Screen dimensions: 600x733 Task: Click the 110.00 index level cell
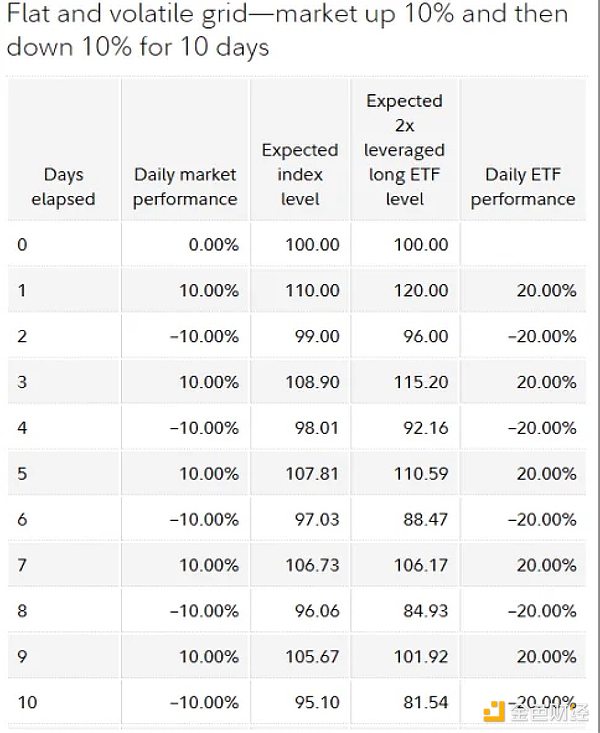pos(312,290)
